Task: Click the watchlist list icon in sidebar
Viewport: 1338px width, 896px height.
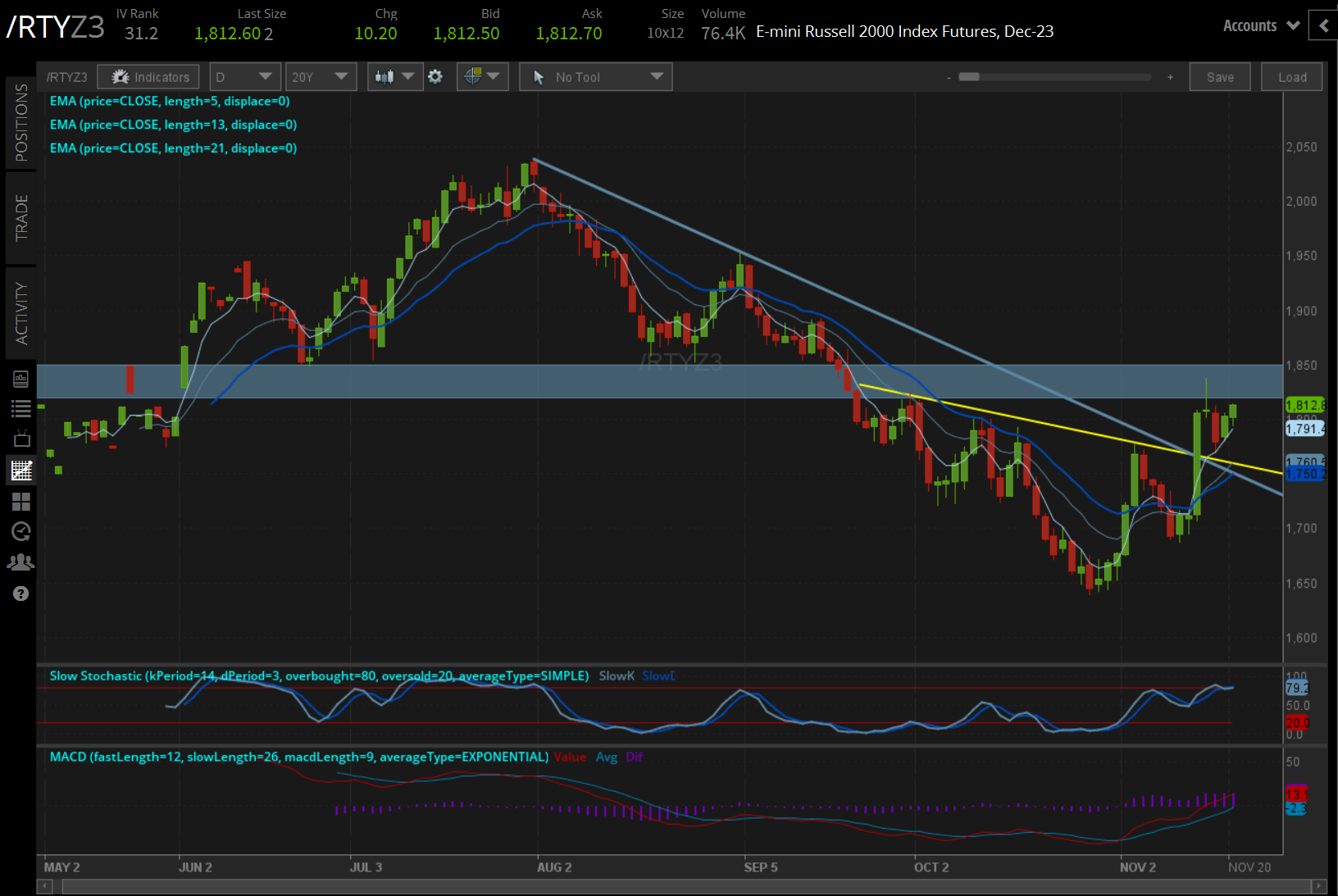Action: pyautogui.click(x=21, y=408)
